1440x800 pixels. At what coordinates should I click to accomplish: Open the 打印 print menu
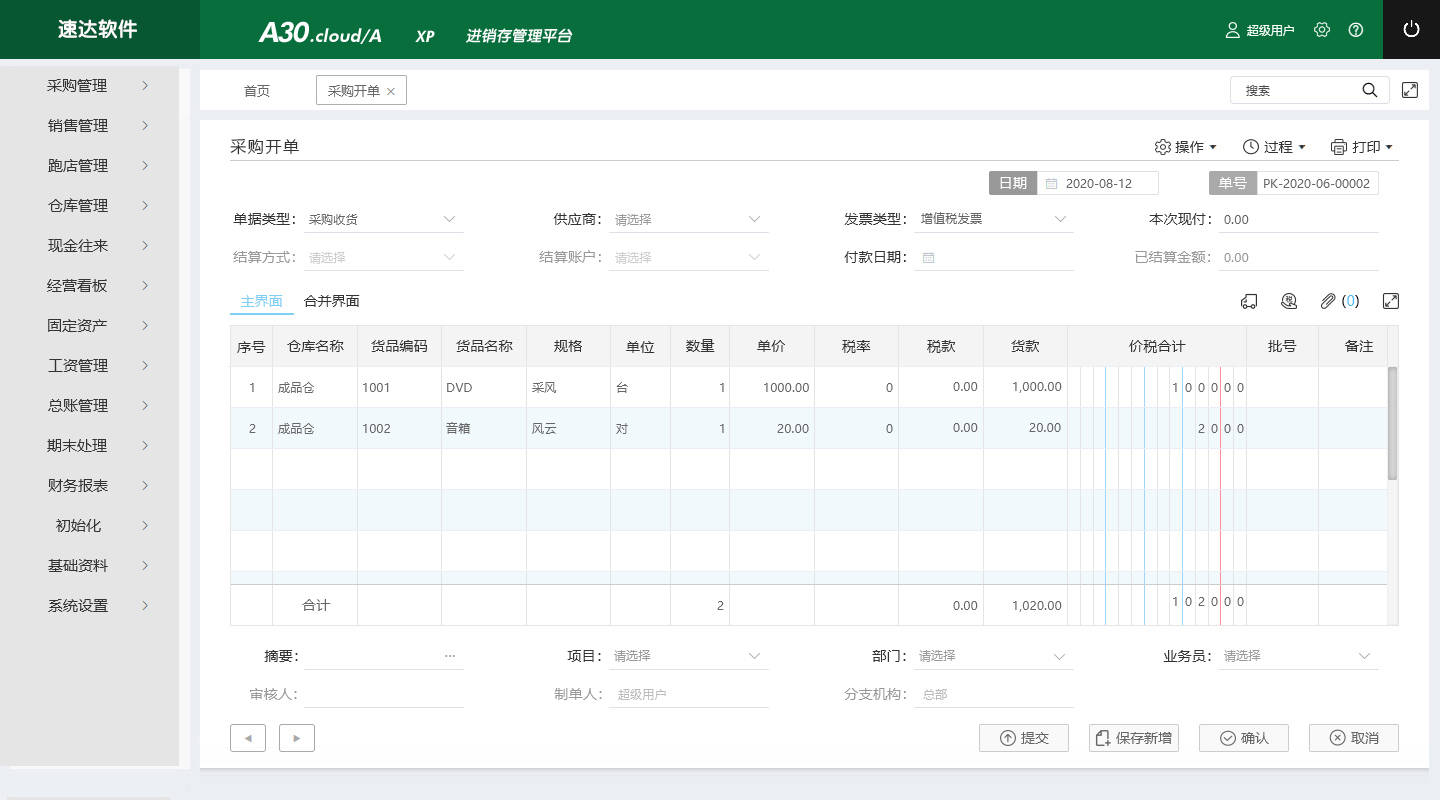click(x=1362, y=147)
